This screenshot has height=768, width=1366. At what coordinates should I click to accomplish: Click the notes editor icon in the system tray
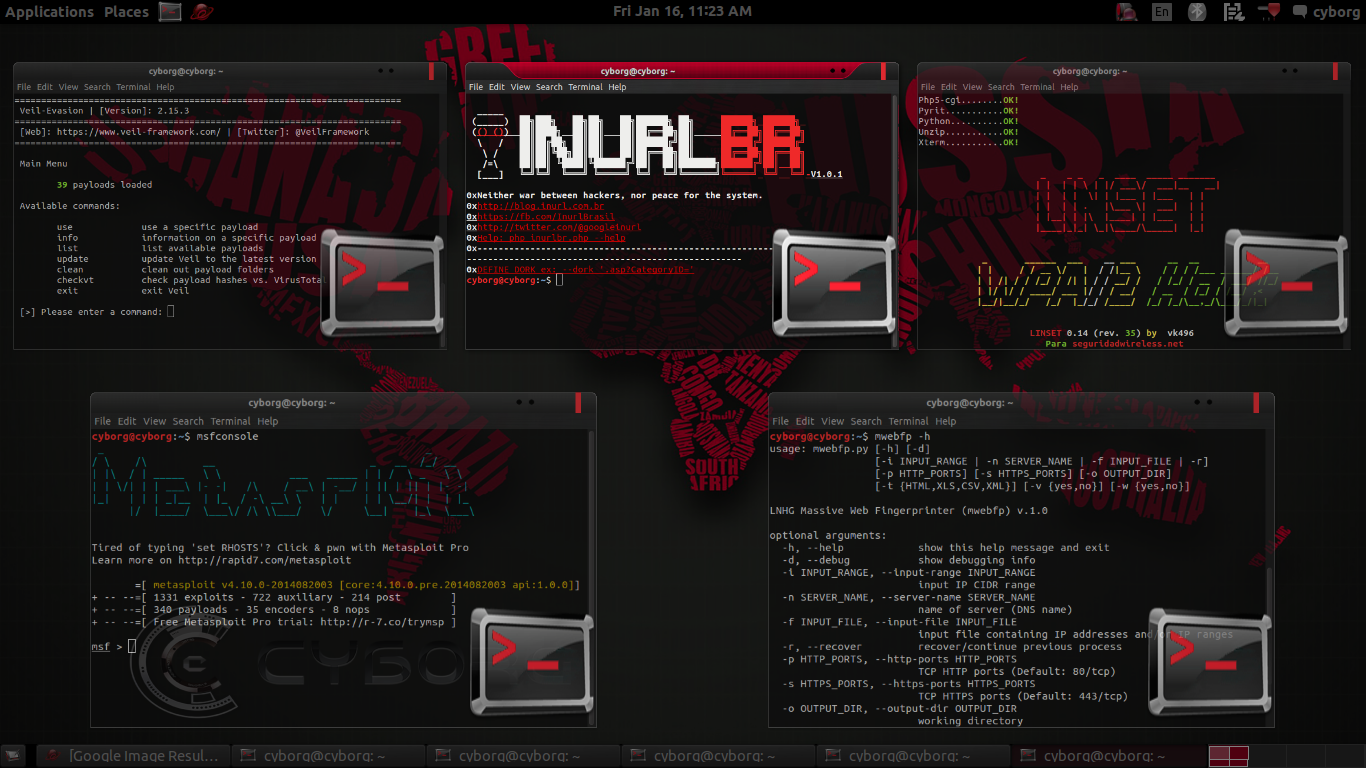pos(1234,12)
